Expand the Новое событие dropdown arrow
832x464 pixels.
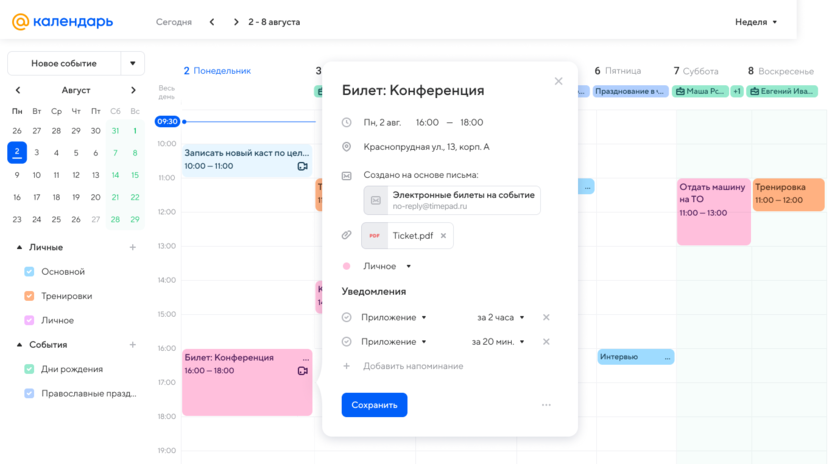point(132,63)
